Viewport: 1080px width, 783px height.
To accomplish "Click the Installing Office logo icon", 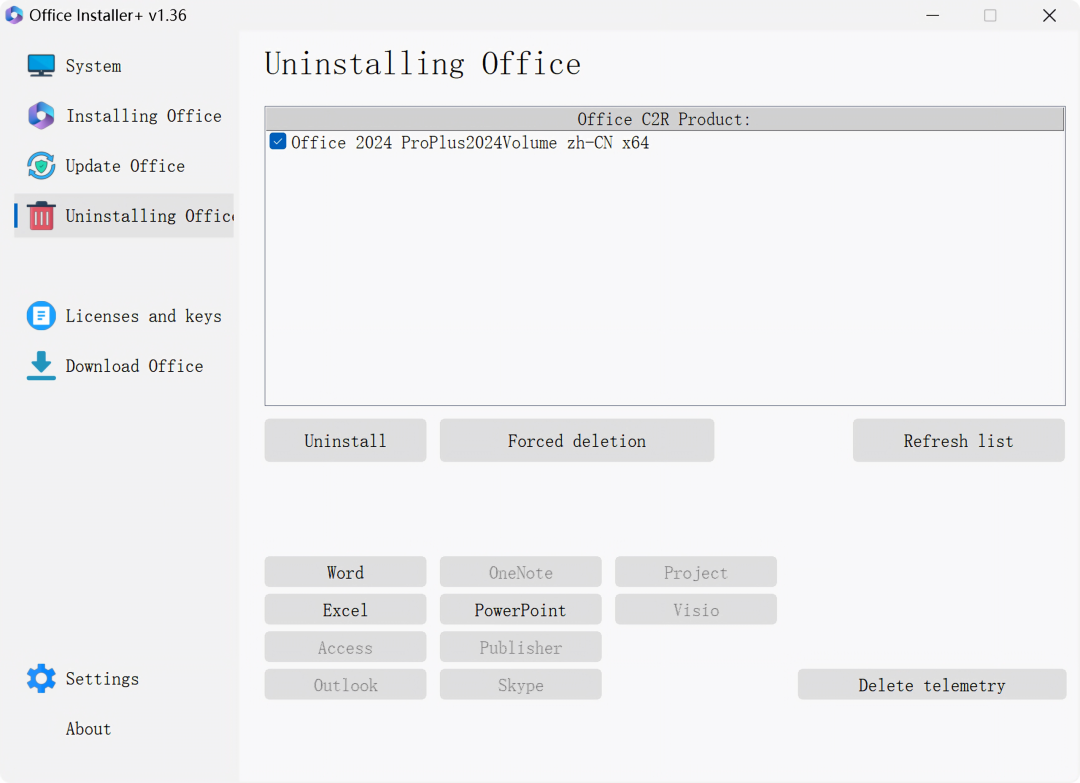I will (x=41, y=116).
